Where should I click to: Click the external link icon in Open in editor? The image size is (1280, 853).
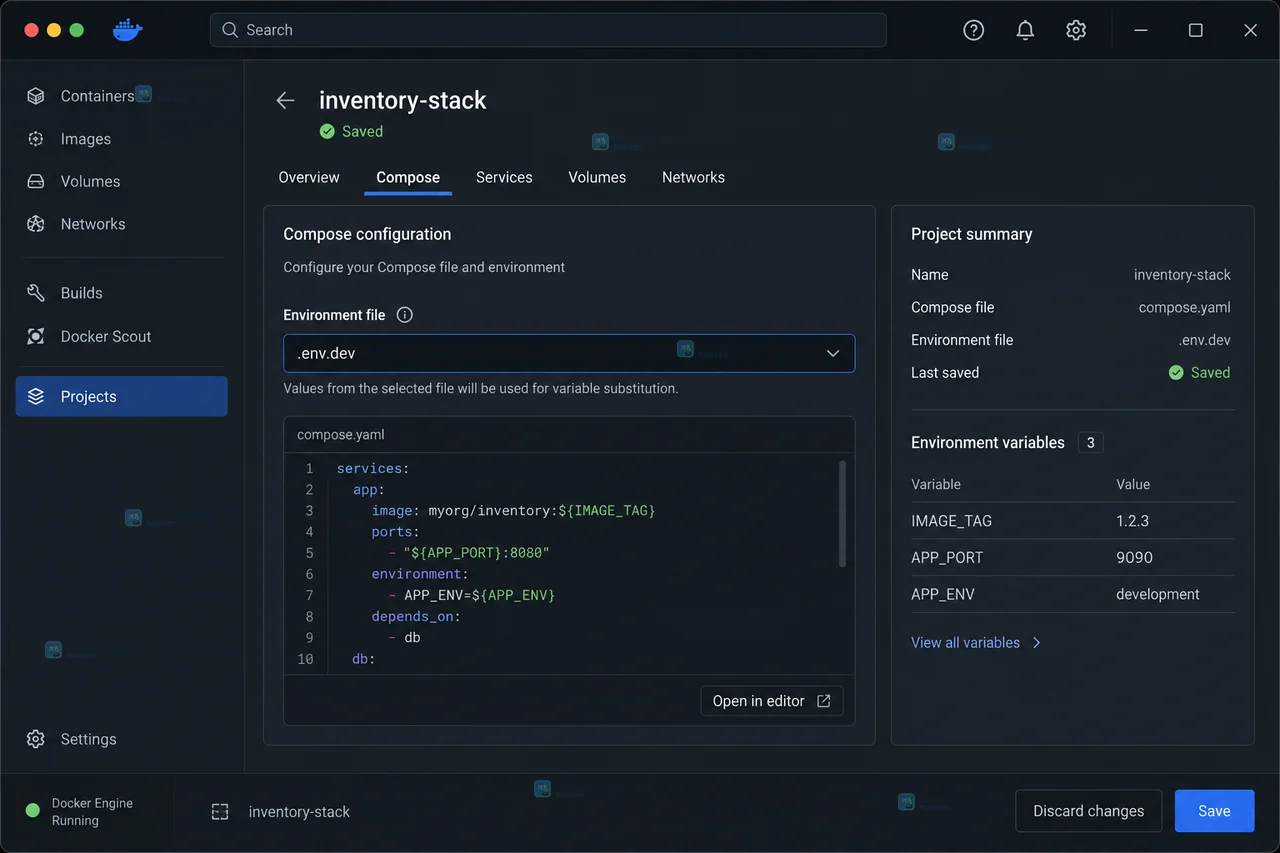click(x=824, y=701)
